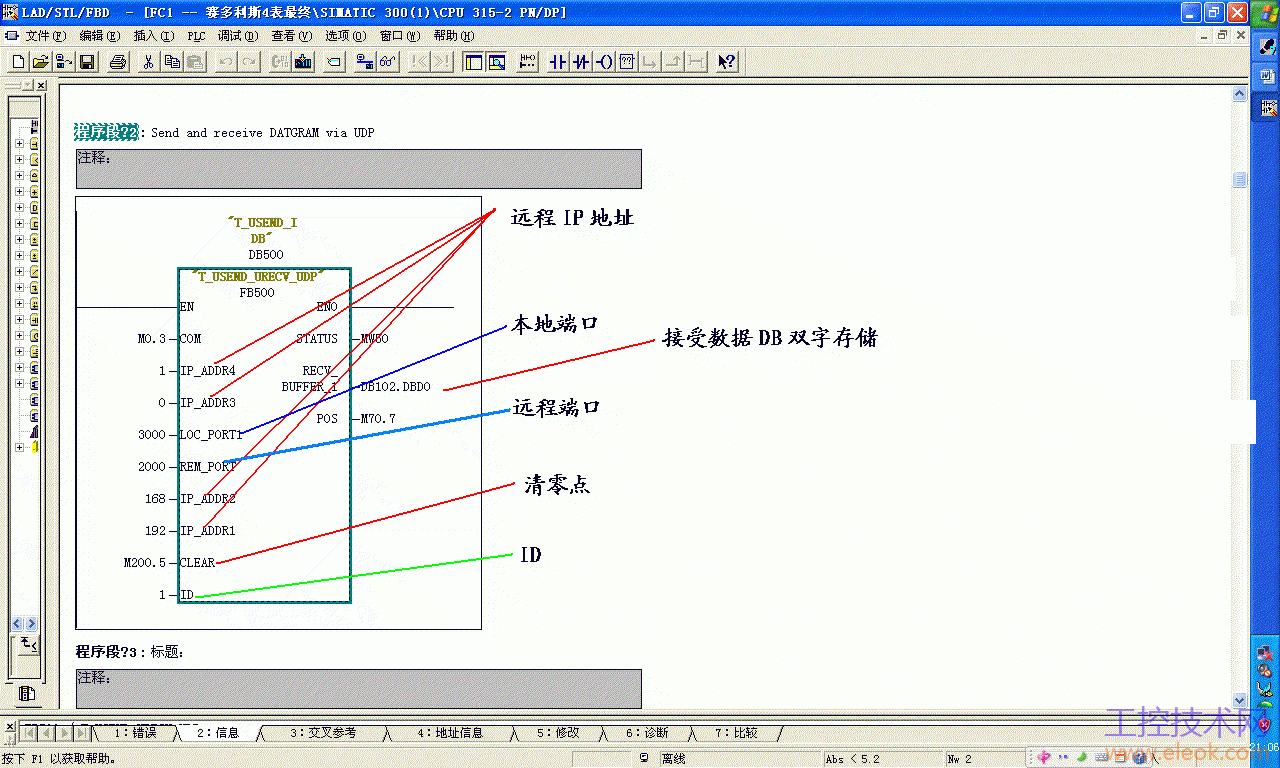Print using the printer toolbar icon
The height and width of the screenshot is (768, 1280).
[118, 62]
